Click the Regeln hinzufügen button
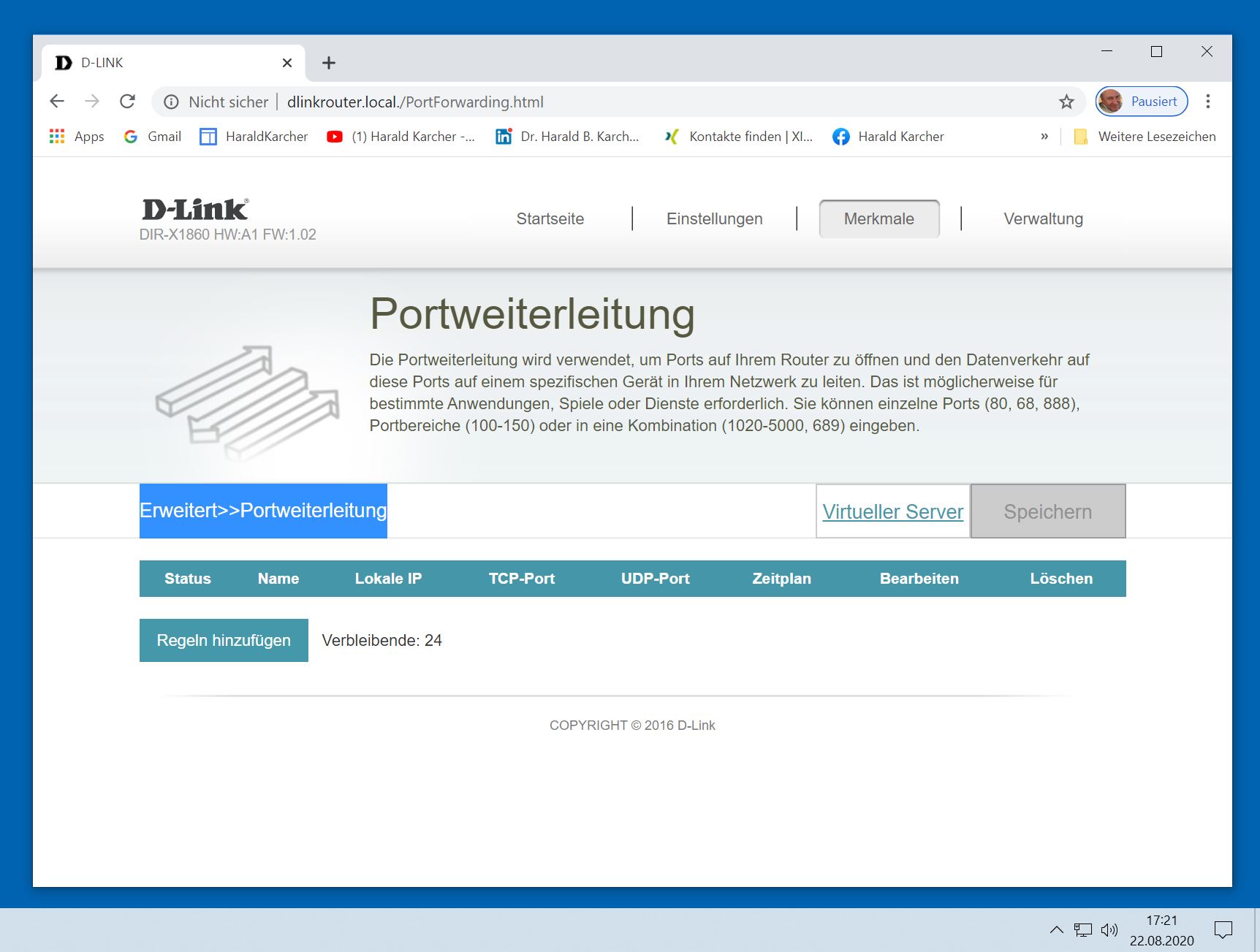This screenshot has height=952, width=1260. [224, 640]
